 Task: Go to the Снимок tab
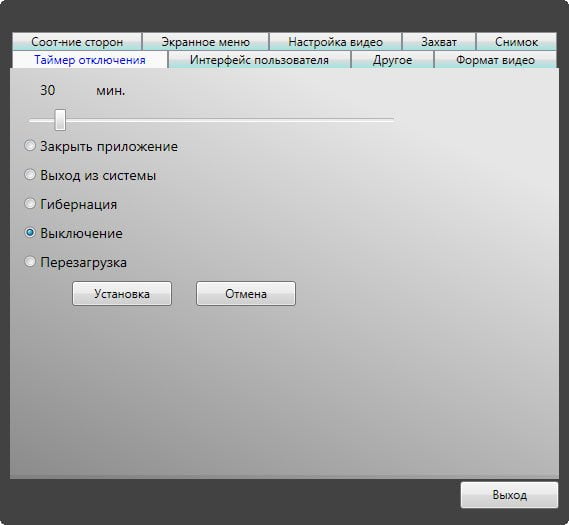(x=516, y=42)
